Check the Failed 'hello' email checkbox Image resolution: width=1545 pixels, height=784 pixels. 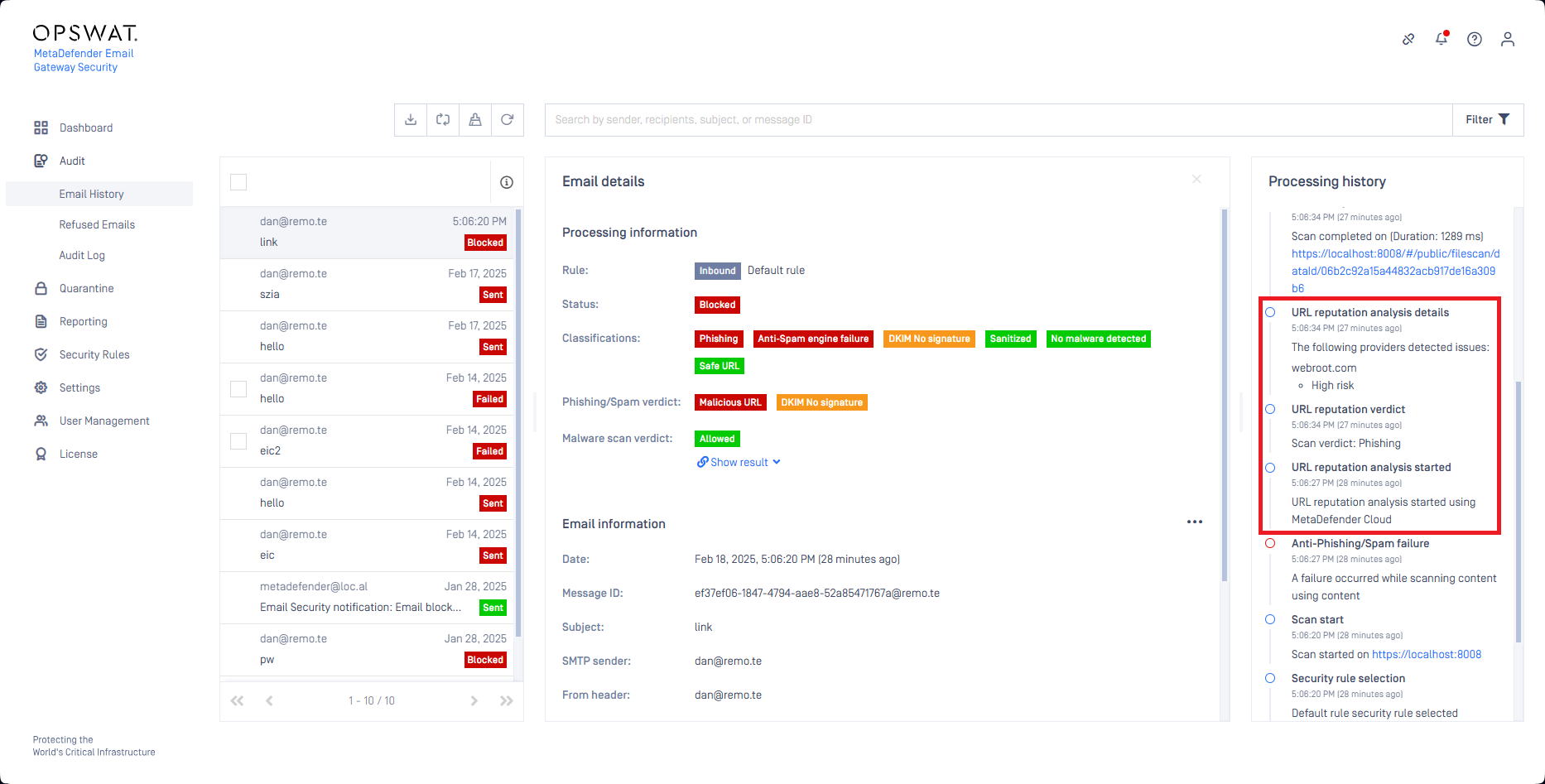pyautogui.click(x=238, y=389)
